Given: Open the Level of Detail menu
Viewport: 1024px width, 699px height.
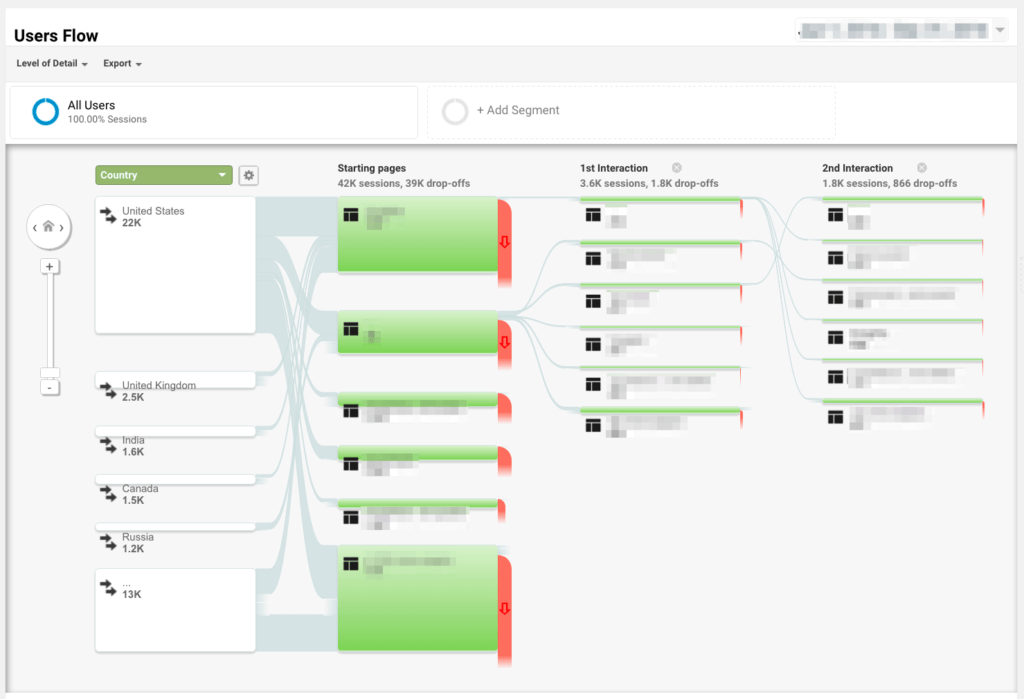Looking at the screenshot, I should pos(46,63).
